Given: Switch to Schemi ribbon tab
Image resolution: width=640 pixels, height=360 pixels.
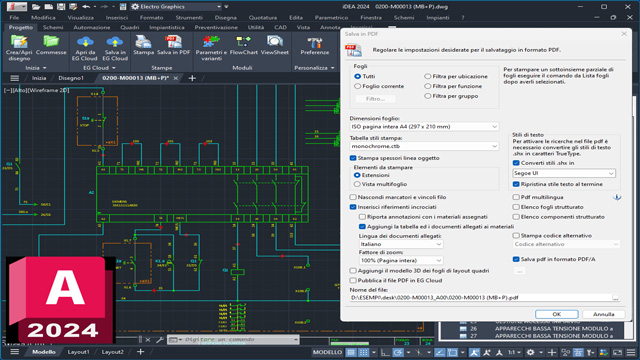Looking at the screenshot, I should point(53,27).
